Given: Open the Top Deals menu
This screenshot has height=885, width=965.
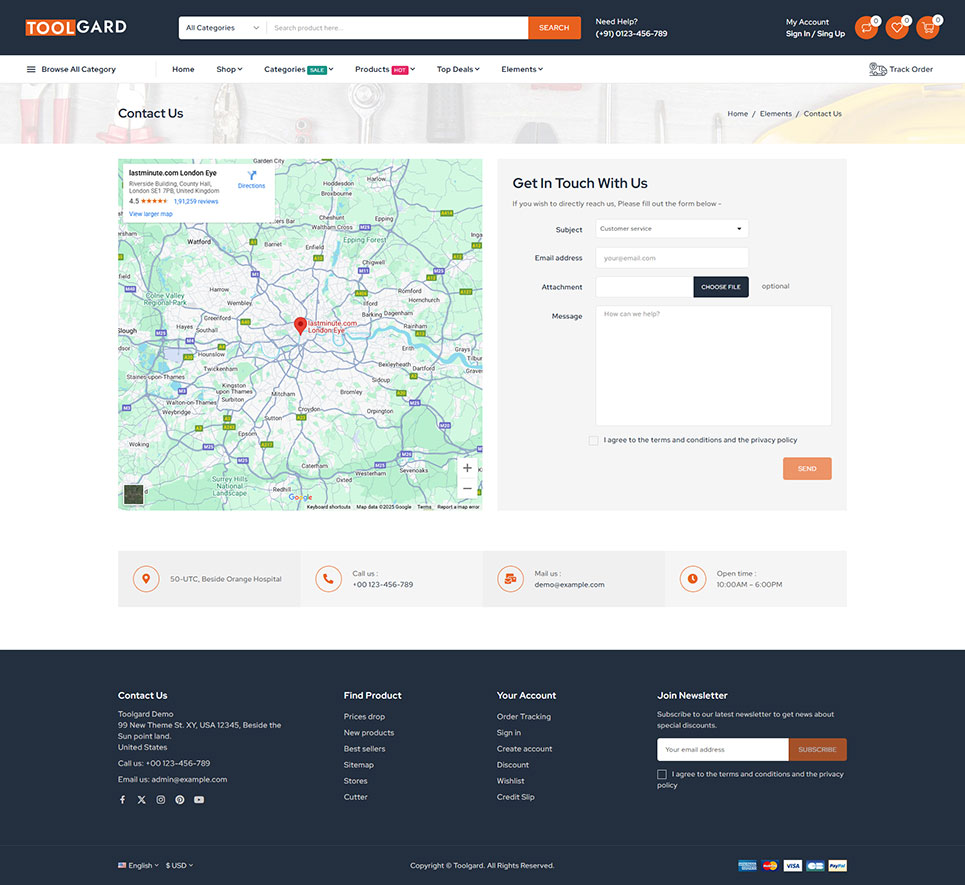Looking at the screenshot, I should (x=458, y=69).
